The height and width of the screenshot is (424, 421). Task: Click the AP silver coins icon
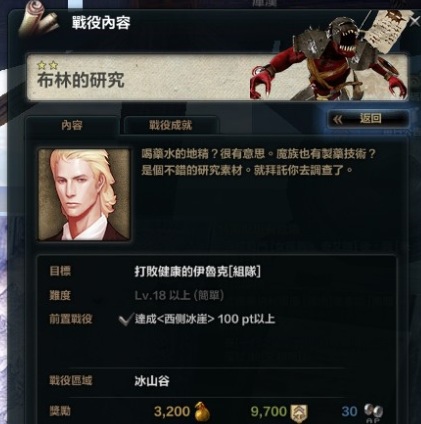[x=373, y=413]
